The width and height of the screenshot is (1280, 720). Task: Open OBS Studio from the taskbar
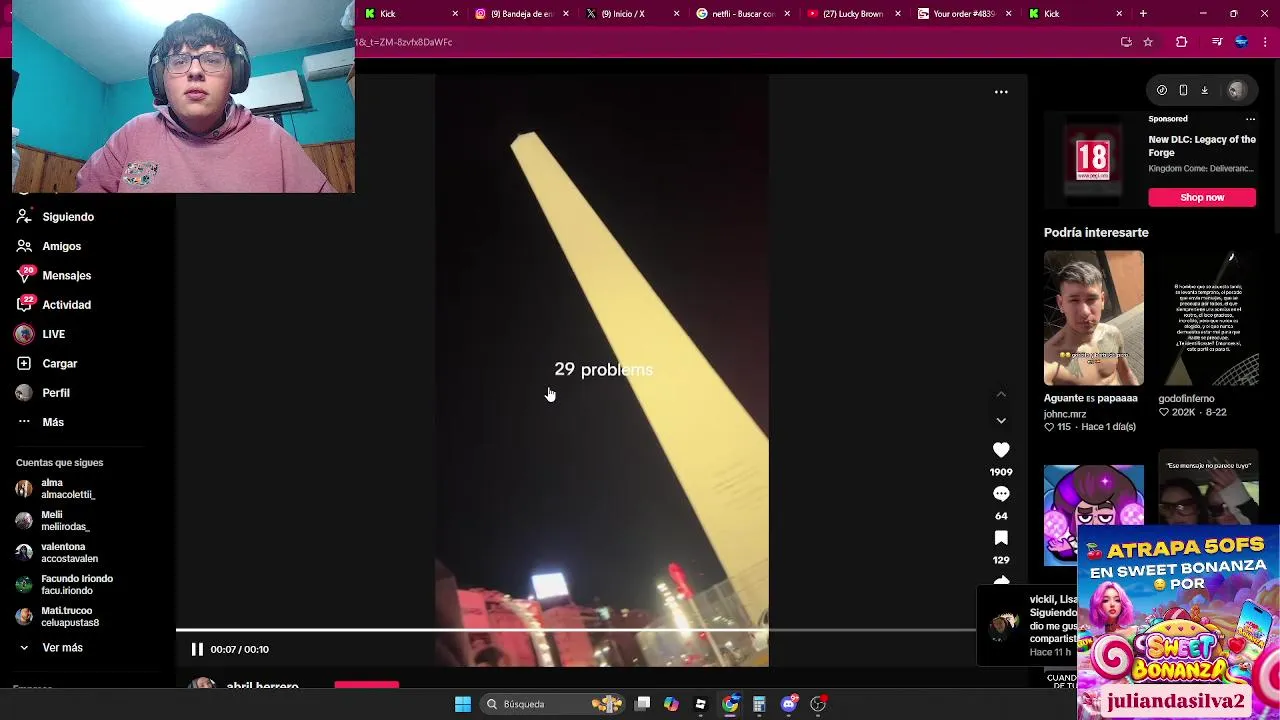pyautogui.click(x=818, y=704)
